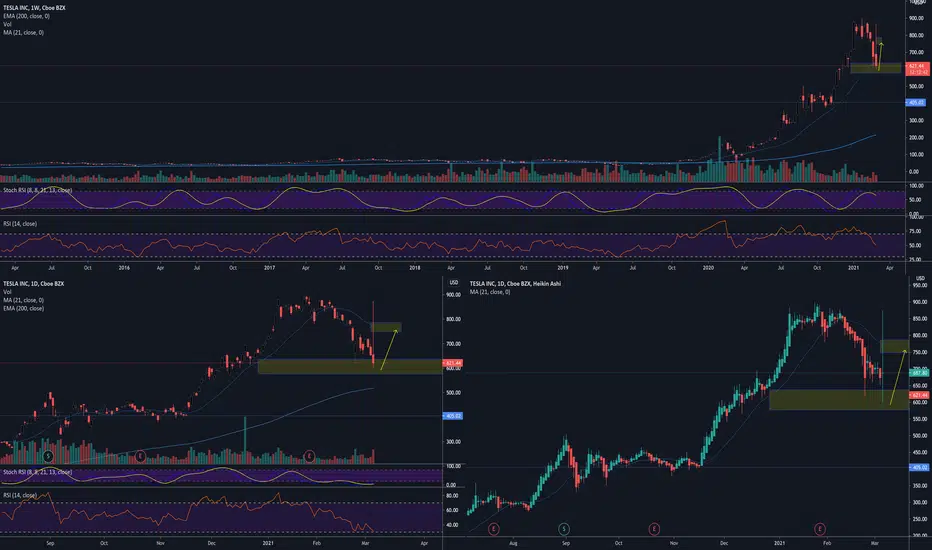Select the 'RSI (14, close)' legend in the bottom-left daily chart
This screenshot has width=932, height=550.
click(x=20, y=495)
